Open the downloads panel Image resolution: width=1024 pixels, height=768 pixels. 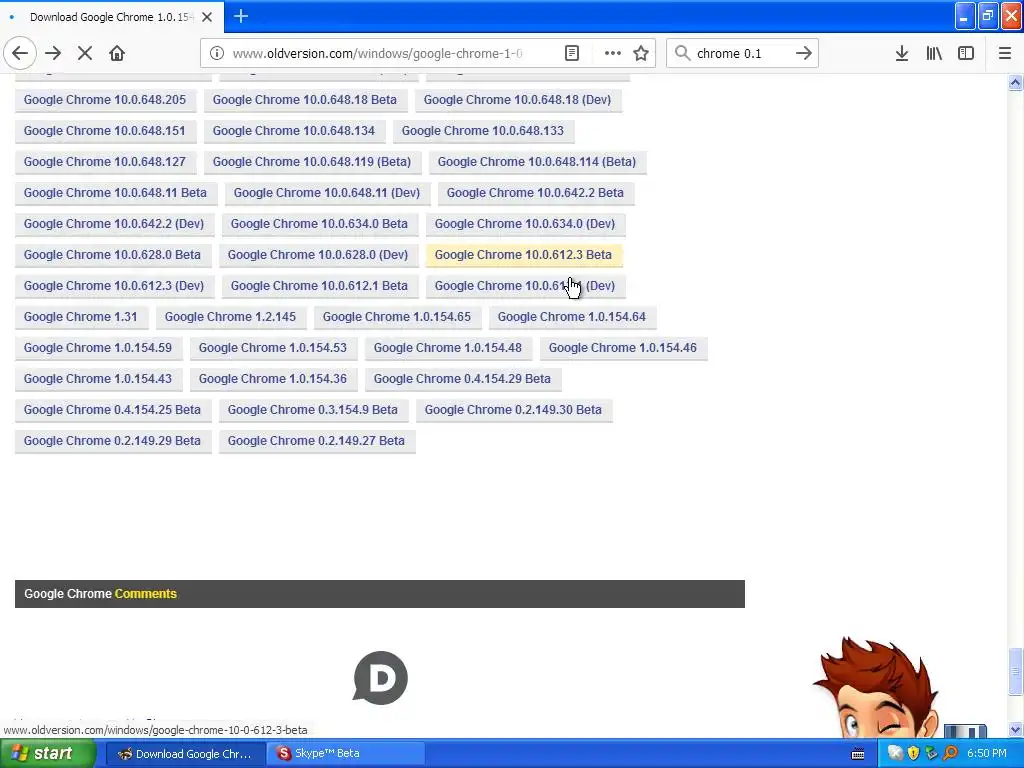click(x=901, y=54)
